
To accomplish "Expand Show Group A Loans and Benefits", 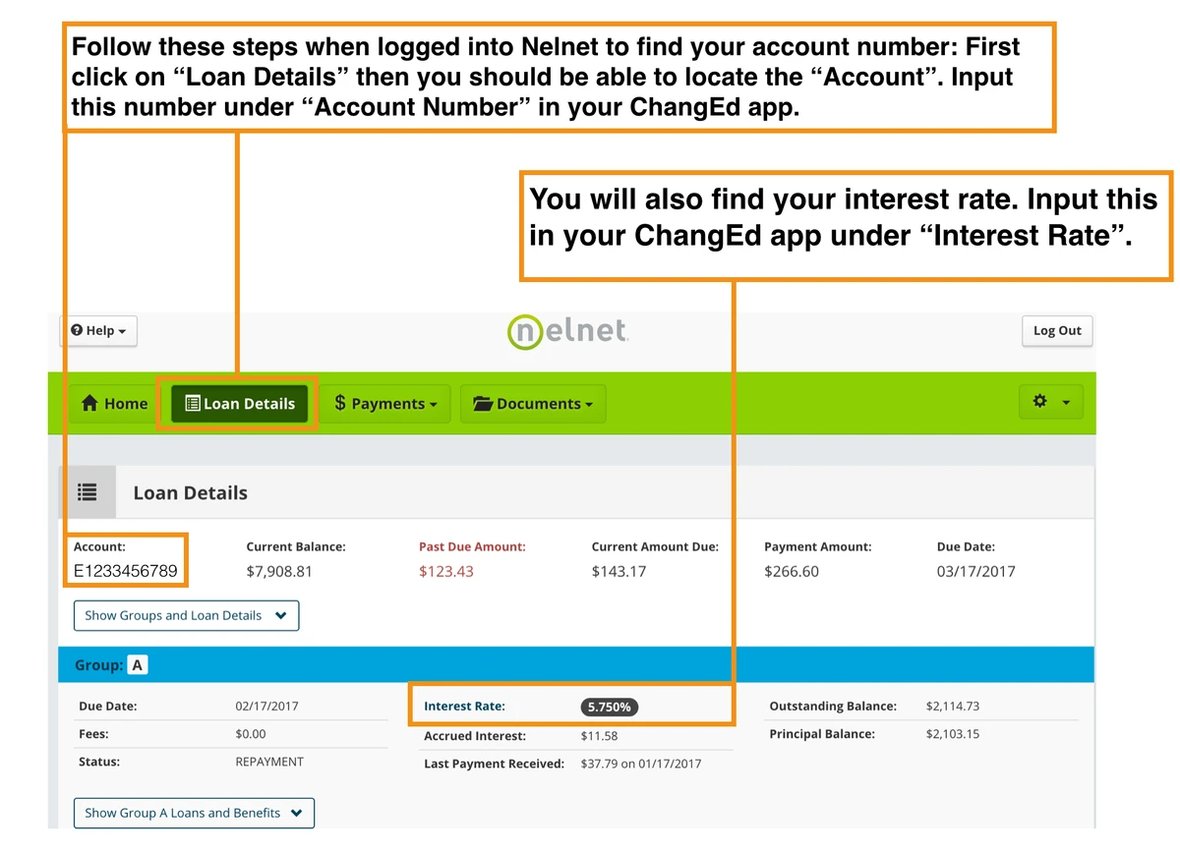I will (x=194, y=813).
